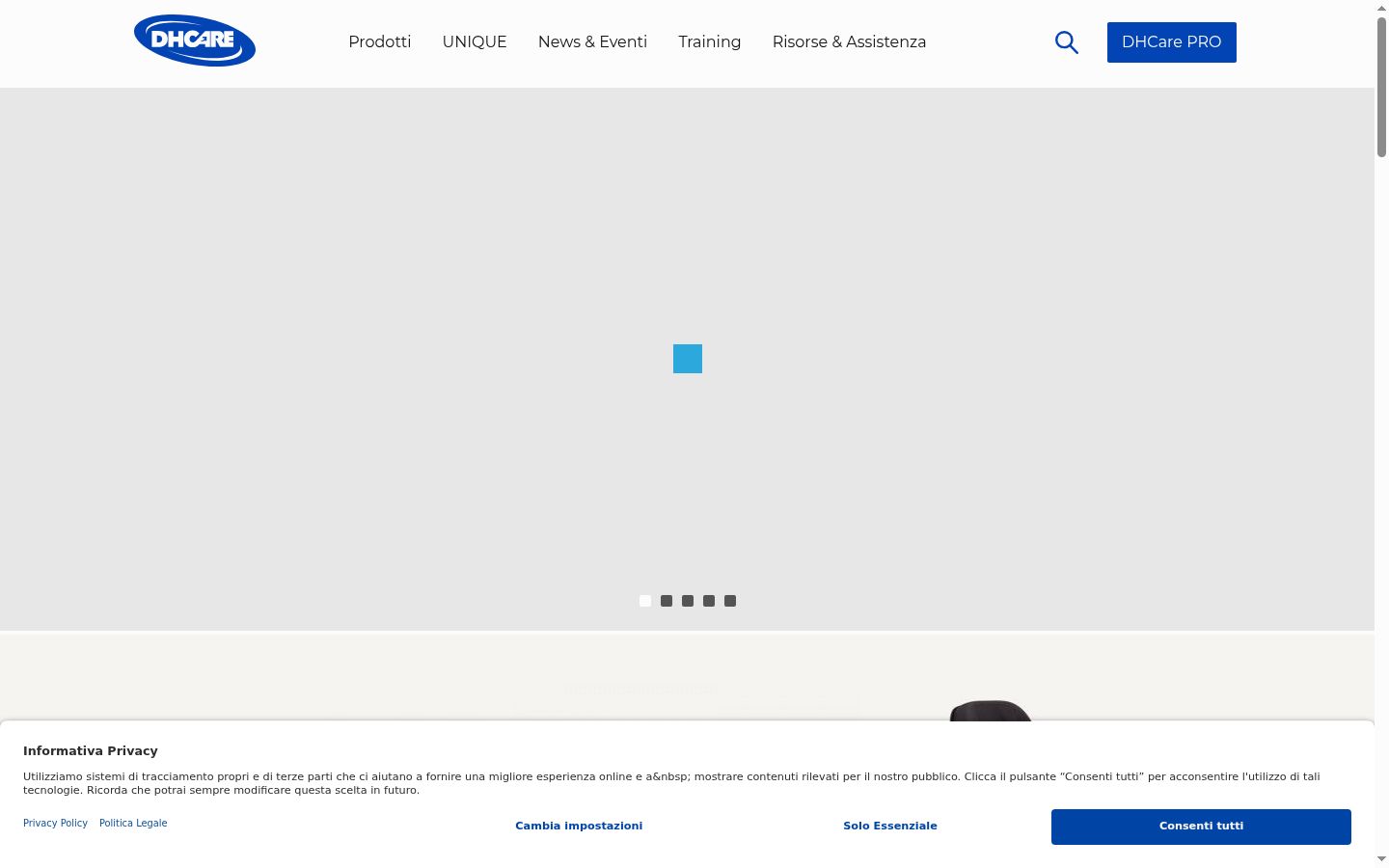The image size is (1389, 868).
Task: Open the search magnifier icon
Action: click(1066, 42)
